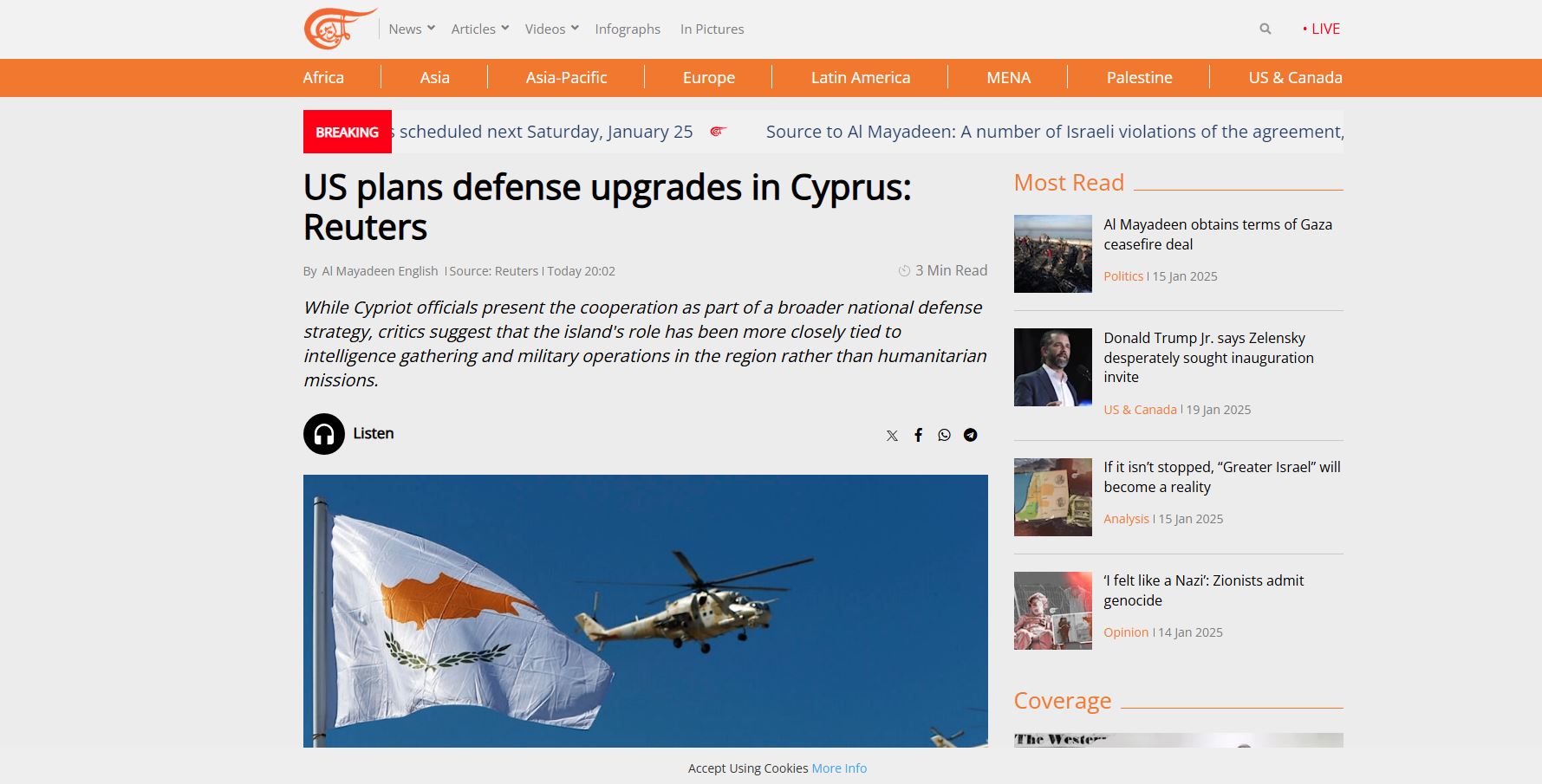This screenshot has width=1542, height=784.
Task: Open the Gaza ceasefire deal article
Action: [x=1217, y=234]
